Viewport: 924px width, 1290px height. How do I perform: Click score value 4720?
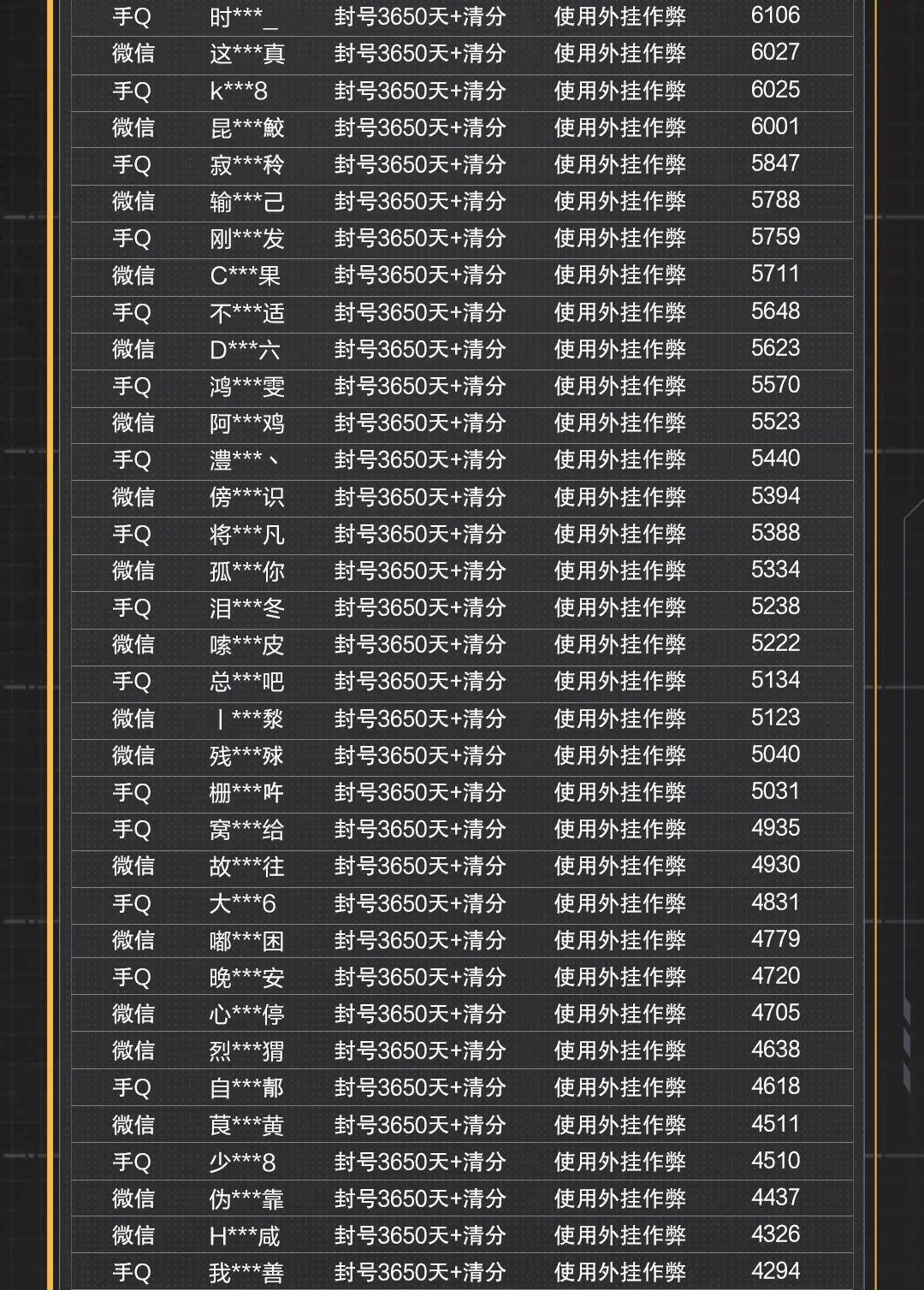coord(775,976)
